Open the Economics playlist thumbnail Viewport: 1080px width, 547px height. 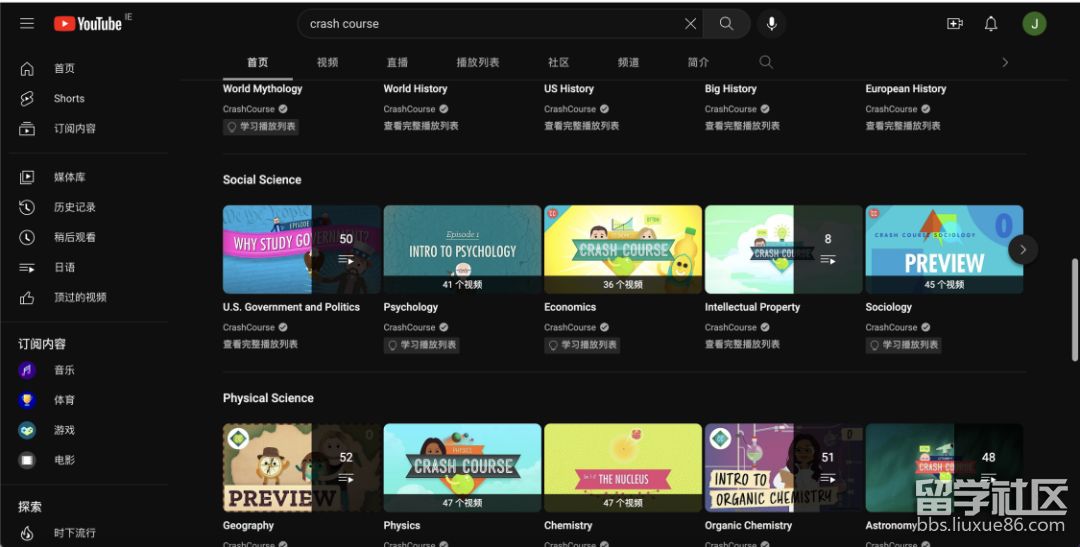click(x=623, y=249)
